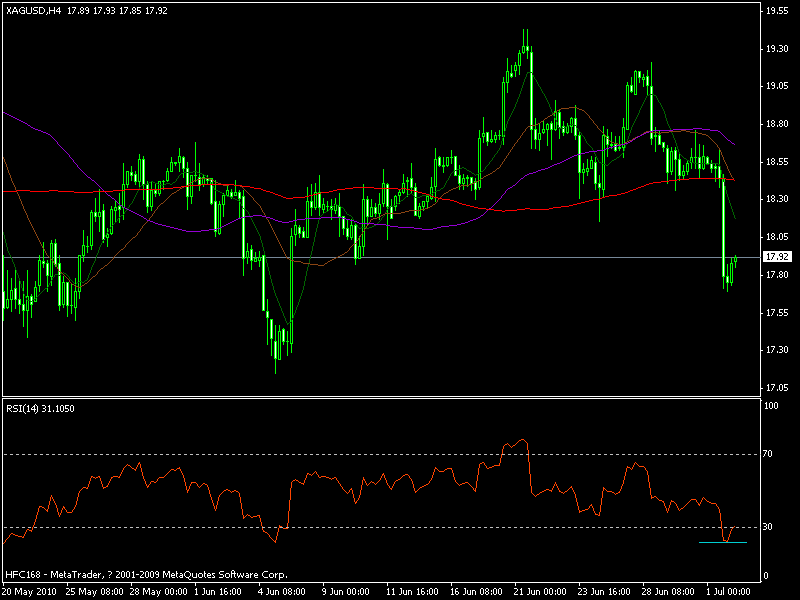Select the cyan horizontal line under RSI

point(722,542)
